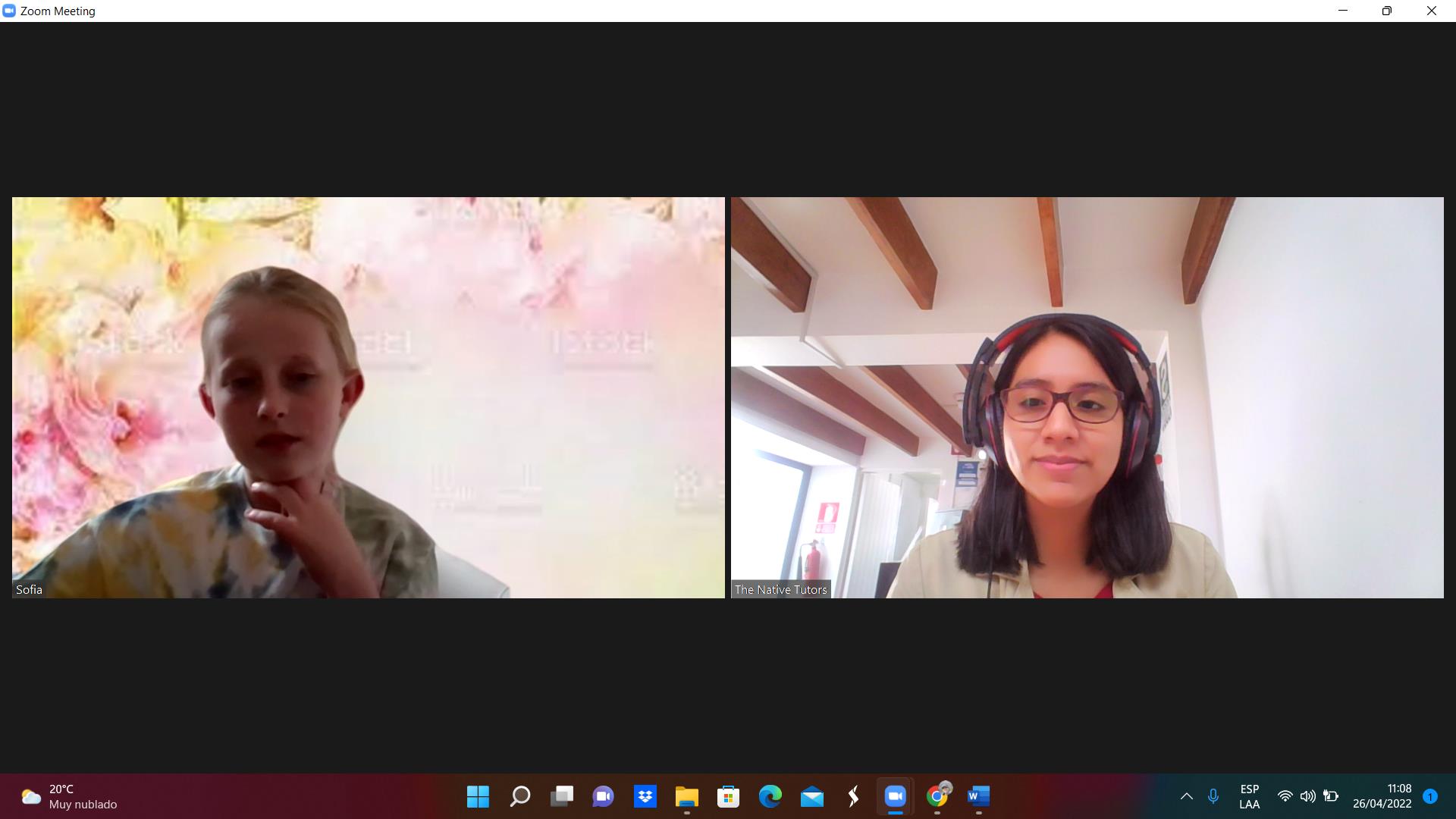Viewport: 1456px width, 819px height.
Task: Open the volume speaker control
Action: (x=1307, y=796)
